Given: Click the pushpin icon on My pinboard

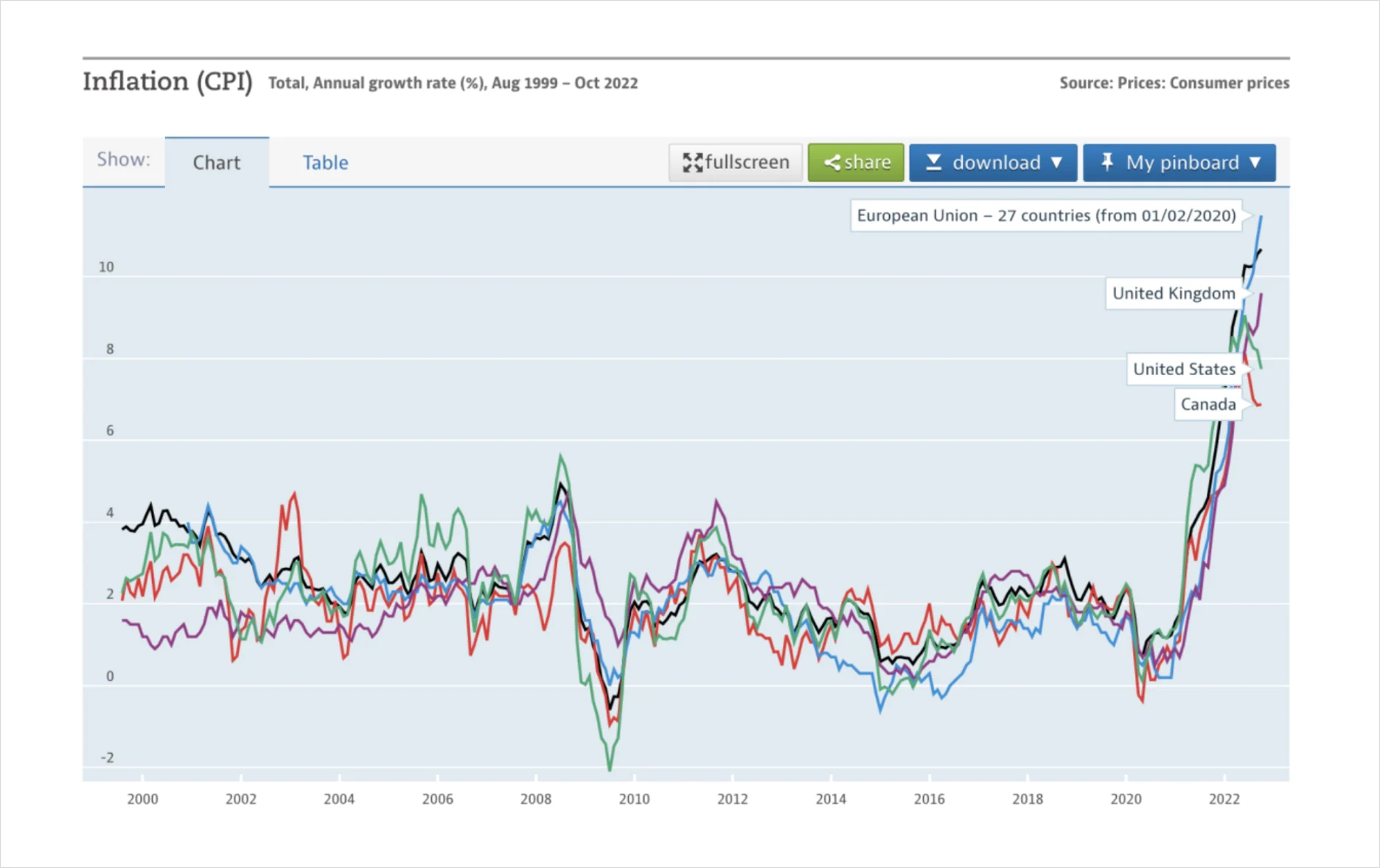Looking at the screenshot, I should (x=1107, y=161).
